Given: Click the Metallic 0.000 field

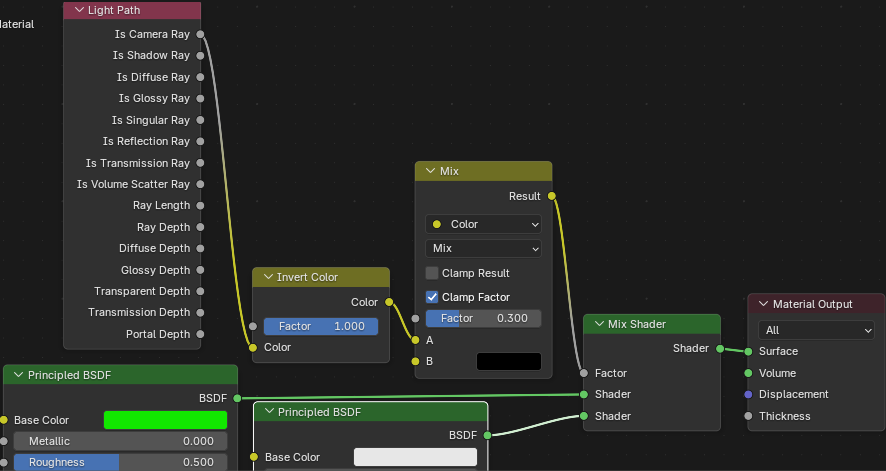Looking at the screenshot, I should coord(120,441).
